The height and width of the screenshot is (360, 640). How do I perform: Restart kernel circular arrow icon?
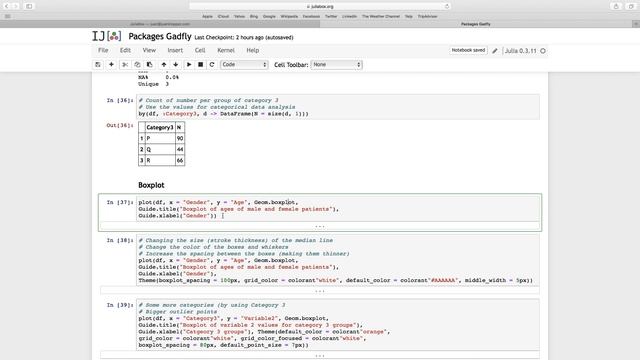[x=212, y=64]
